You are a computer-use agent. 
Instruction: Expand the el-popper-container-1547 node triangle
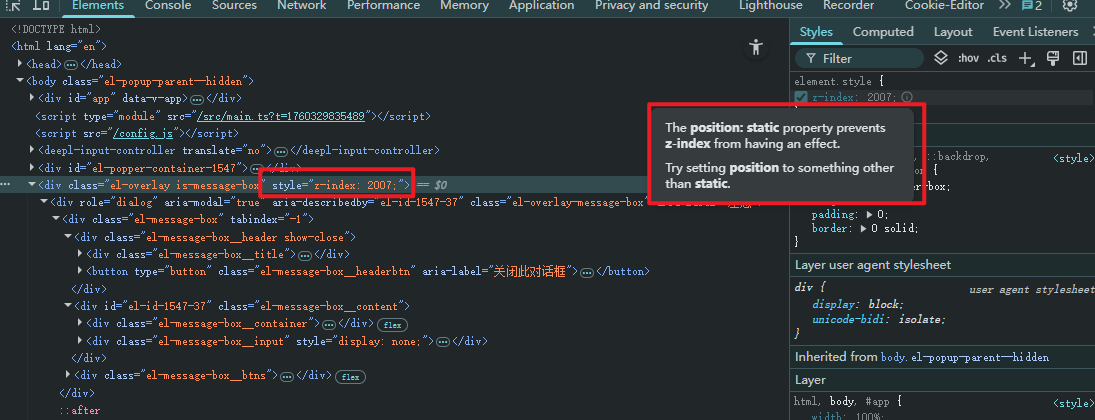coord(32,168)
